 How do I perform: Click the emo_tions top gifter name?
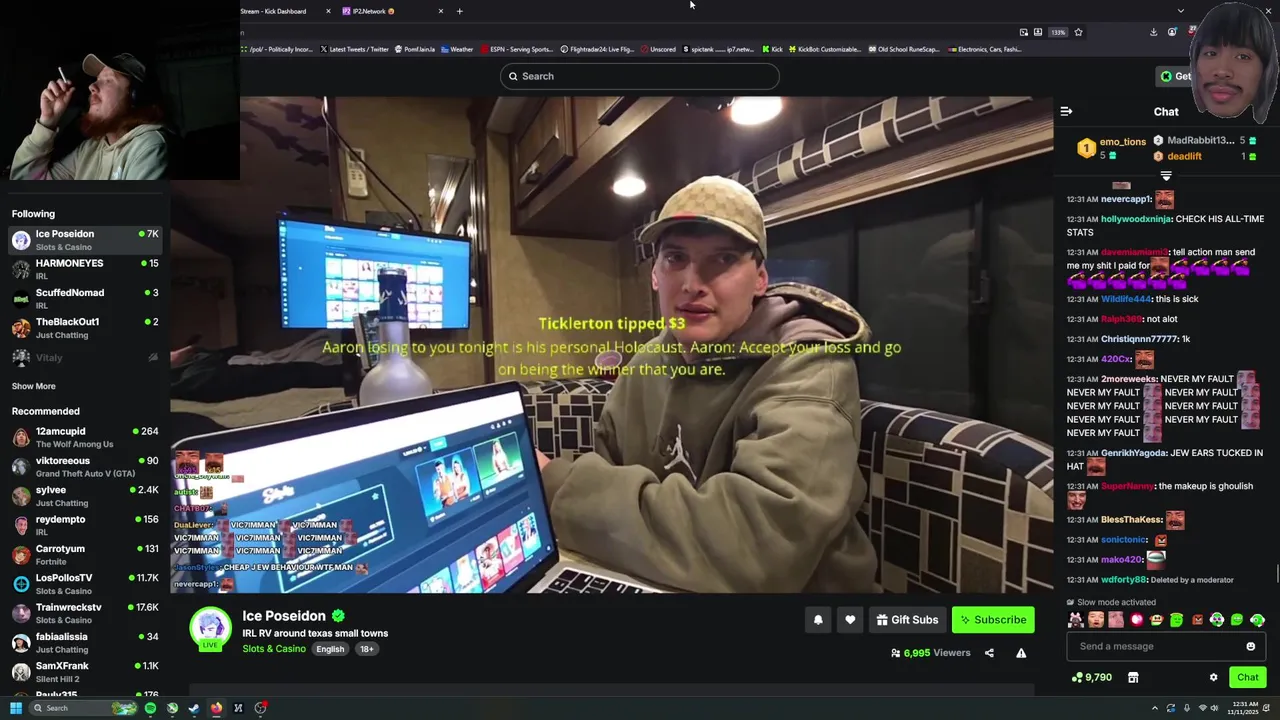[1123, 142]
